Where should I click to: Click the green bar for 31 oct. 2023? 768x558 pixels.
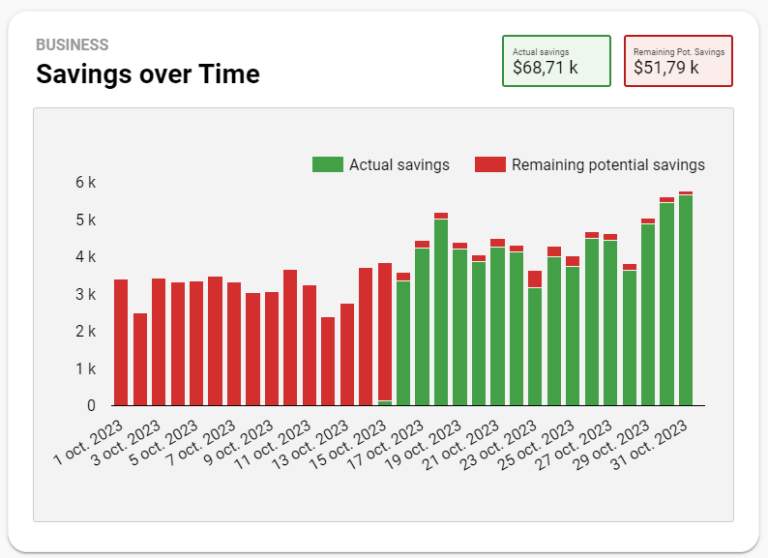686,300
